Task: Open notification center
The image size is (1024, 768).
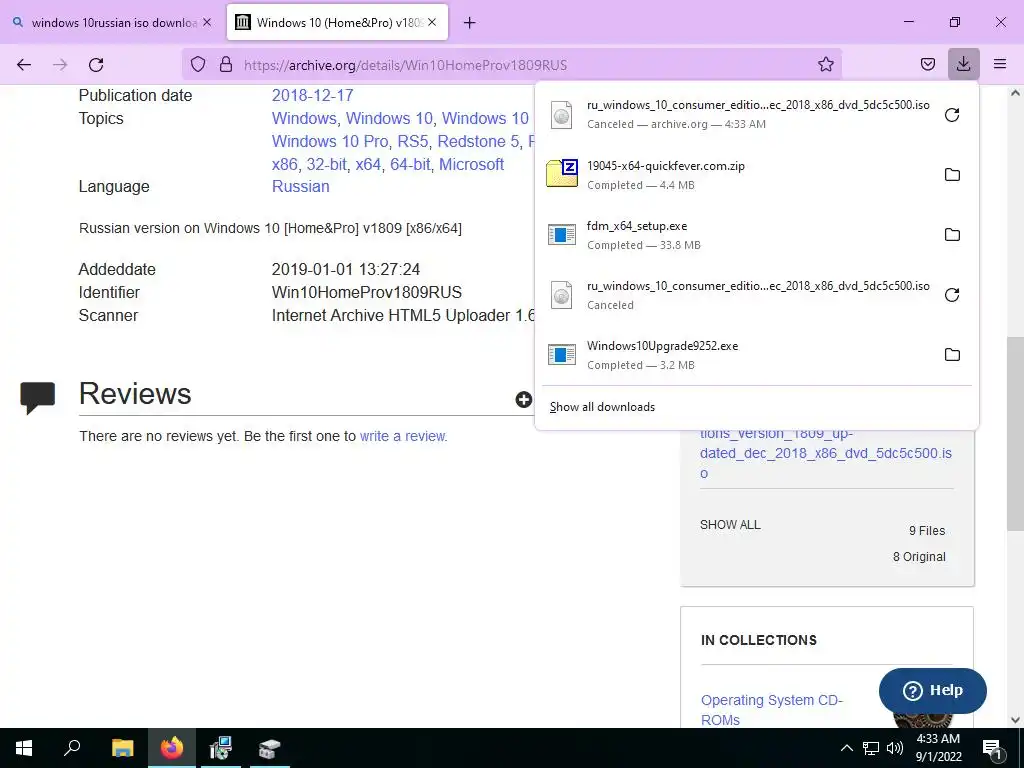Action: click(991, 748)
